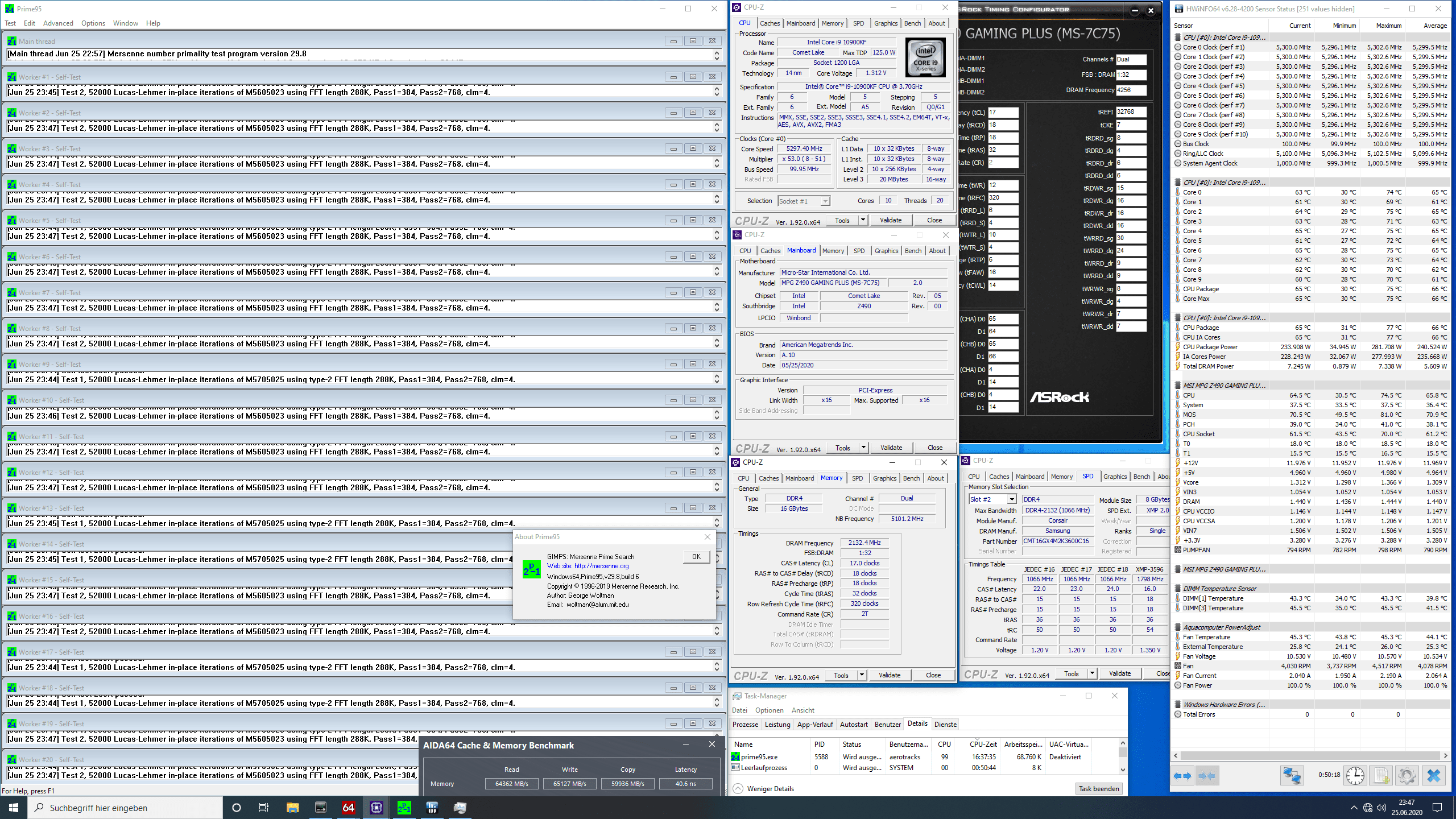Click the volume speaker tray icon

[x=1381, y=808]
